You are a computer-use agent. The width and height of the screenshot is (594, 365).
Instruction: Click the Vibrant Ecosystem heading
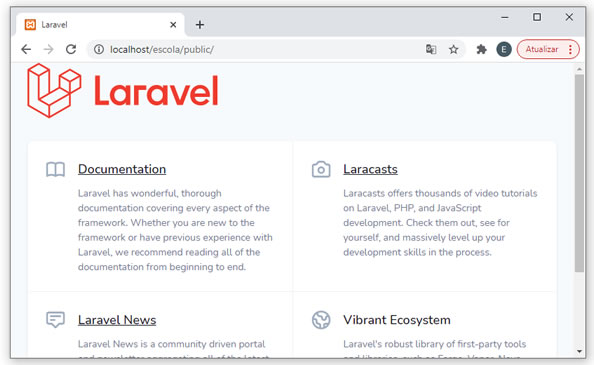(x=397, y=320)
